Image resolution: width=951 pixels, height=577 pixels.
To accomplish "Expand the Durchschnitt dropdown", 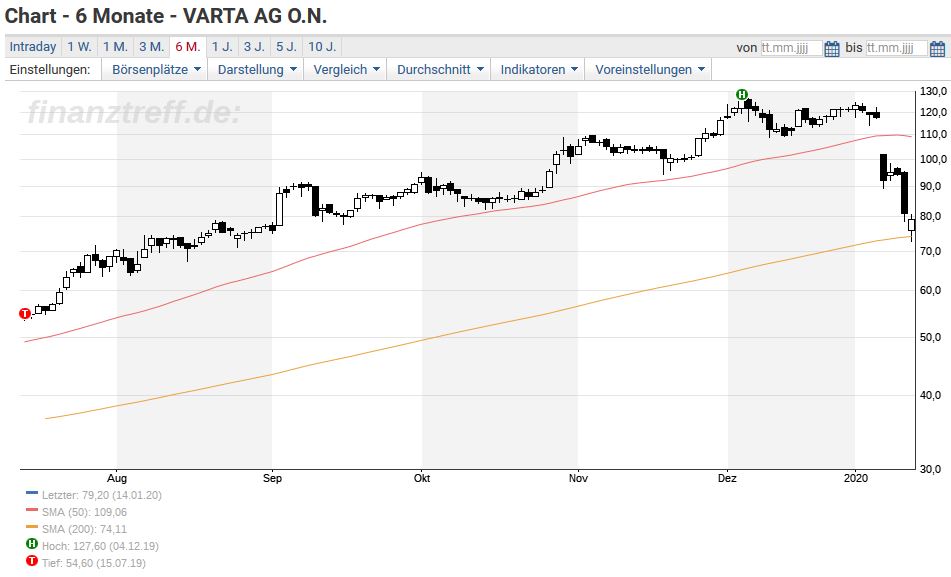I will pyautogui.click(x=440, y=70).
